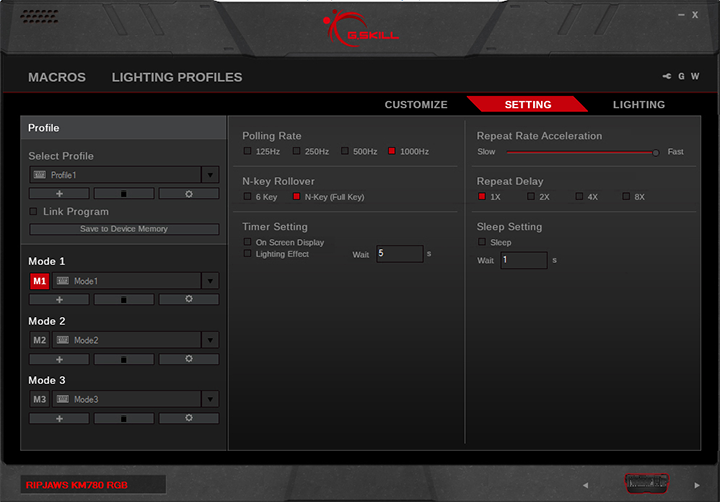This screenshot has height=502, width=720.
Task: Expand the Mode3 dropdown arrow
Action: (210, 399)
